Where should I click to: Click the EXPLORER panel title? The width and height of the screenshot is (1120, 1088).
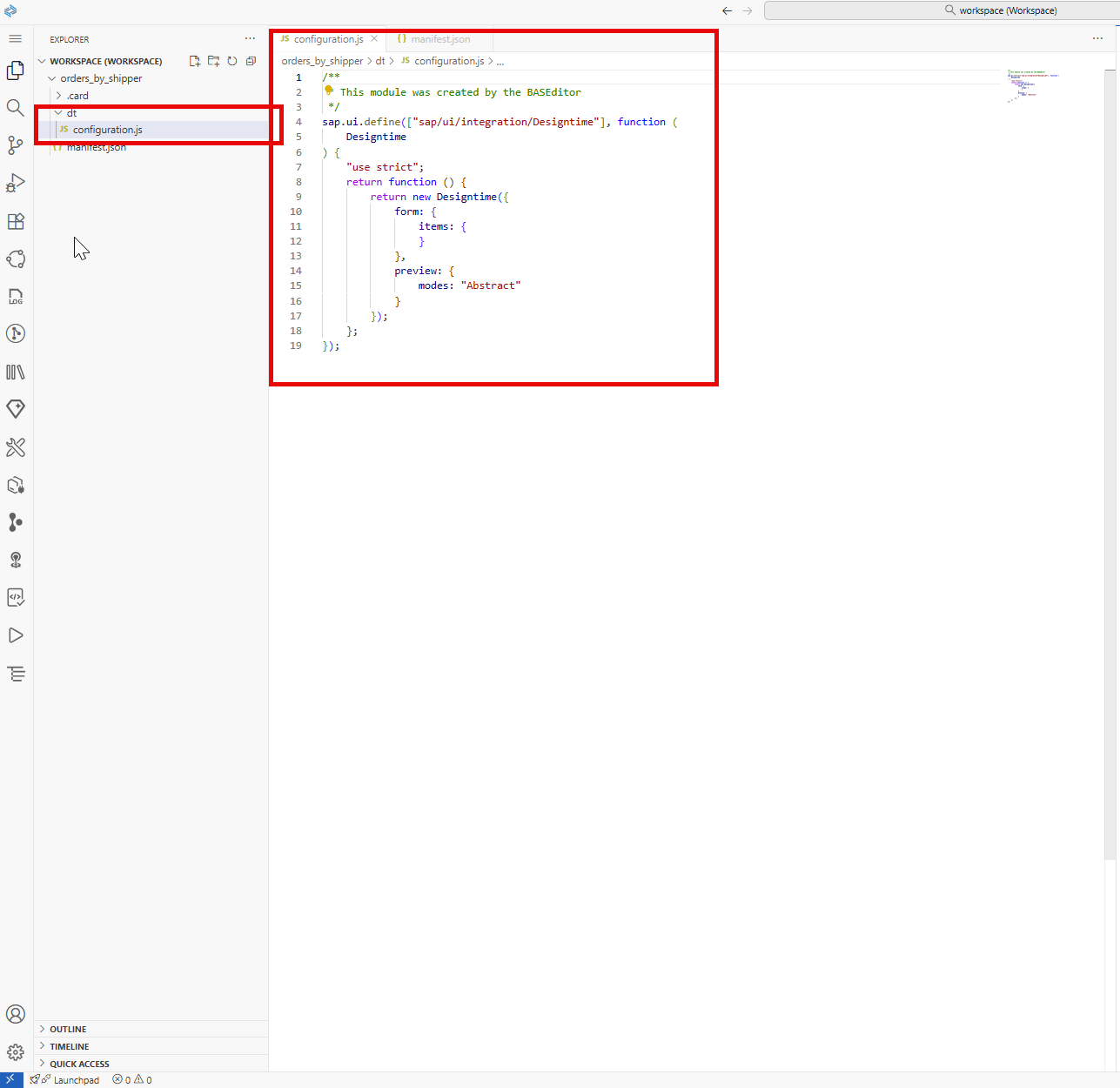coord(70,39)
